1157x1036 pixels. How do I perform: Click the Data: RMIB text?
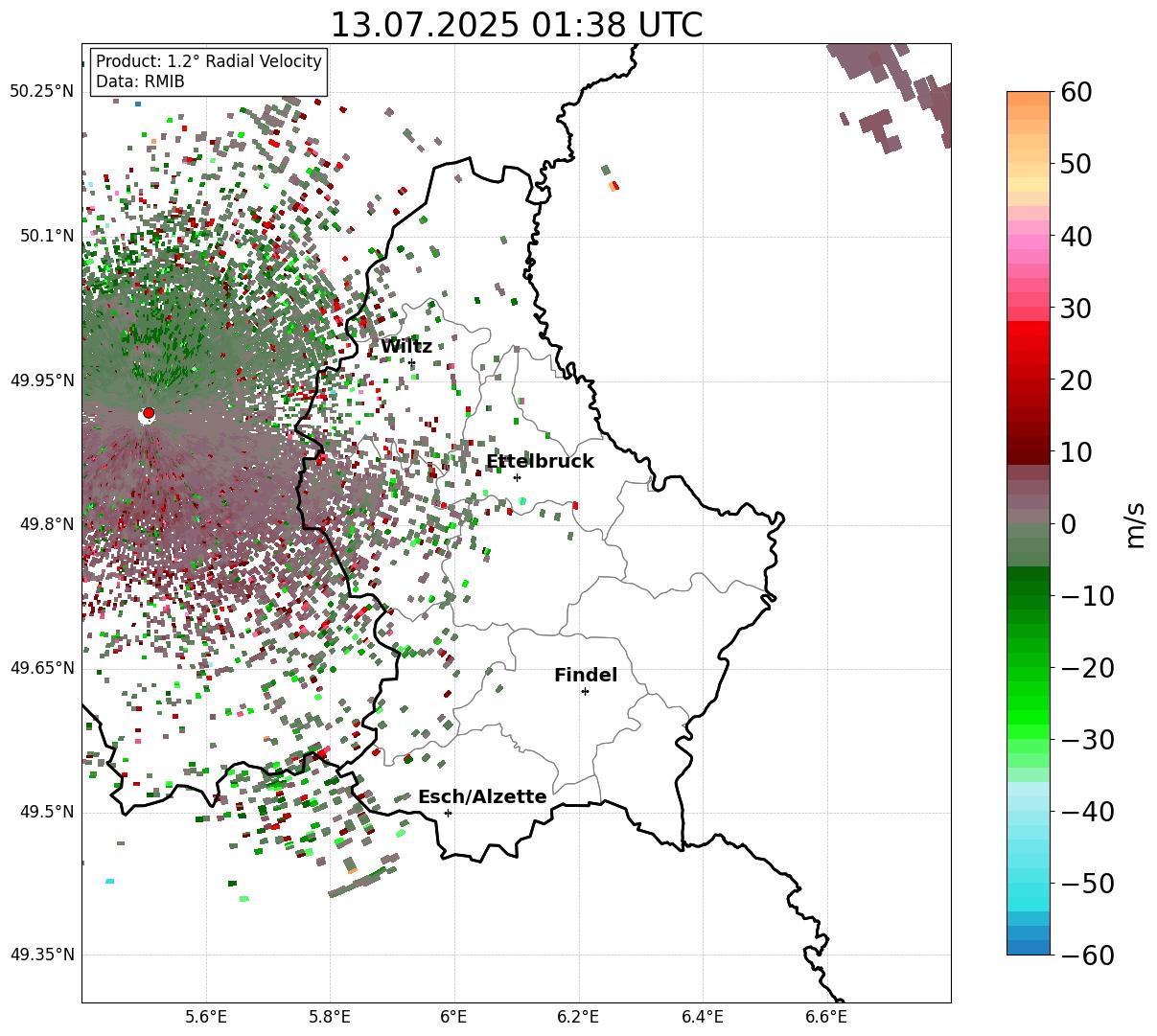(x=140, y=82)
